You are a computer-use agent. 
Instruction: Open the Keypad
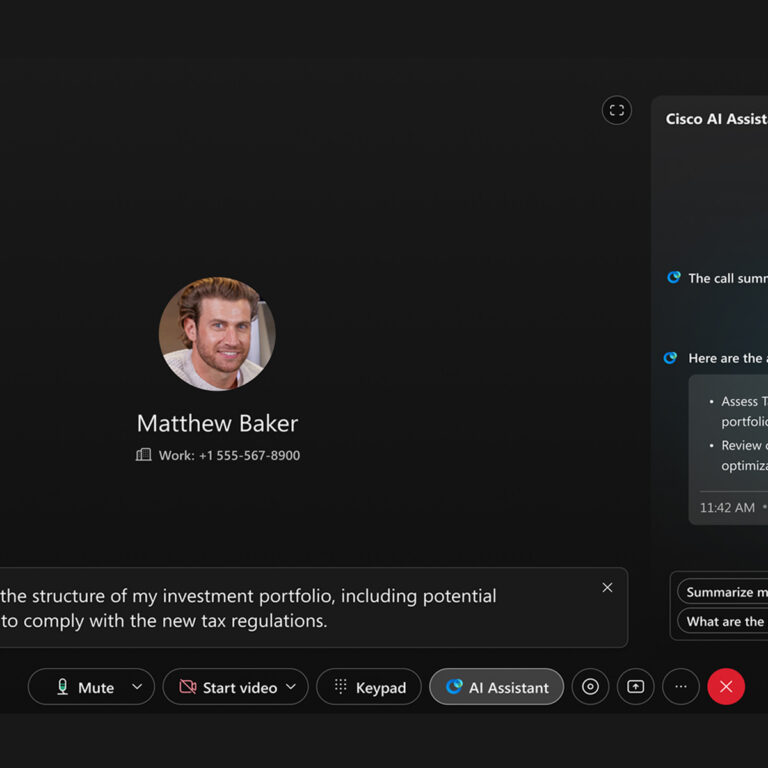pyautogui.click(x=369, y=687)
